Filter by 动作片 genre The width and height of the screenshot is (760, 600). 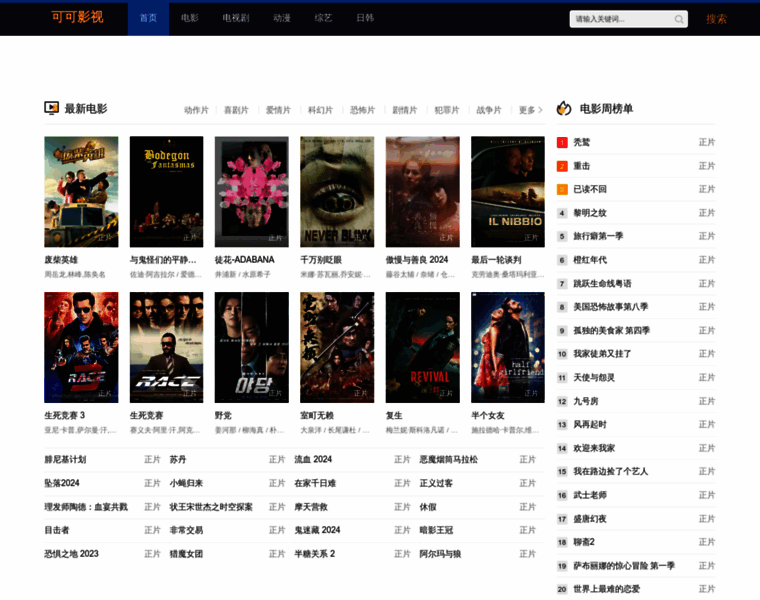(x=196, y=110)
